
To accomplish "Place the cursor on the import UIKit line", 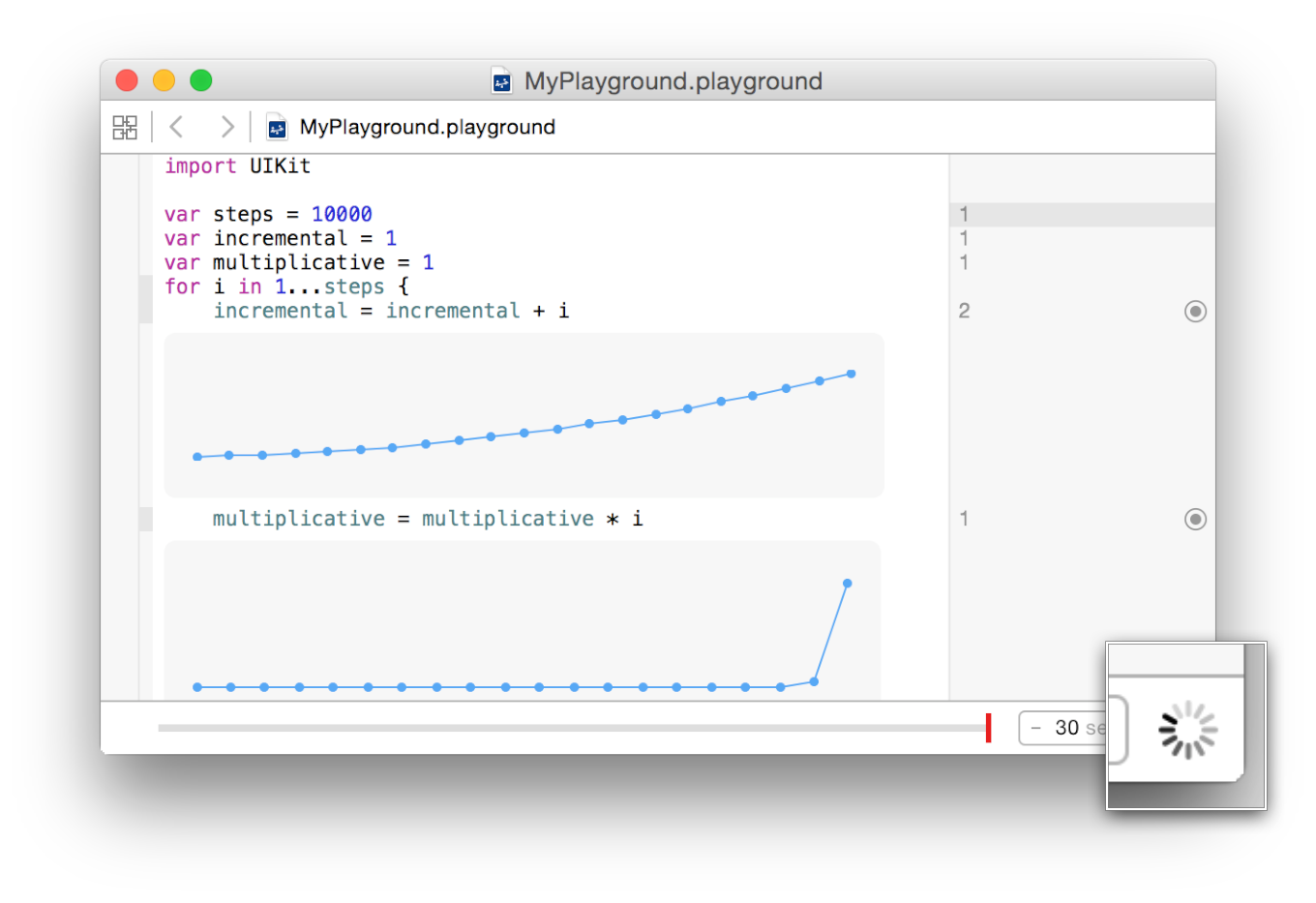I will pos(237,166).
